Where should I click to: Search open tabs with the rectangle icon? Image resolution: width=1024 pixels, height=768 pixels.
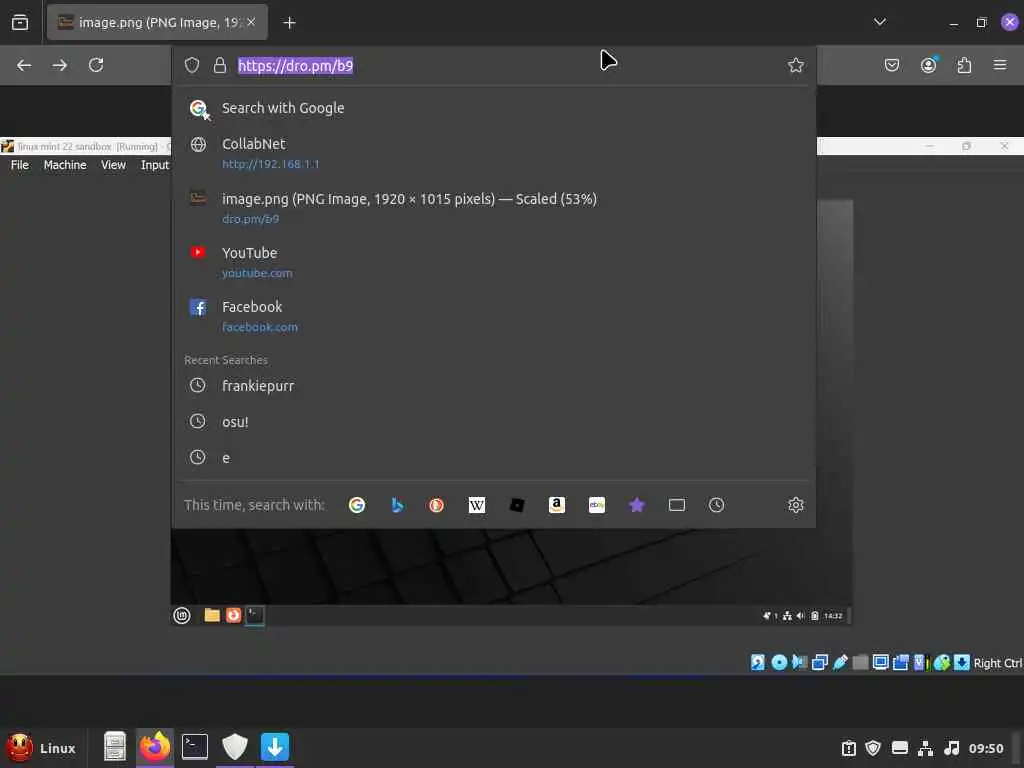coord(677,505)
